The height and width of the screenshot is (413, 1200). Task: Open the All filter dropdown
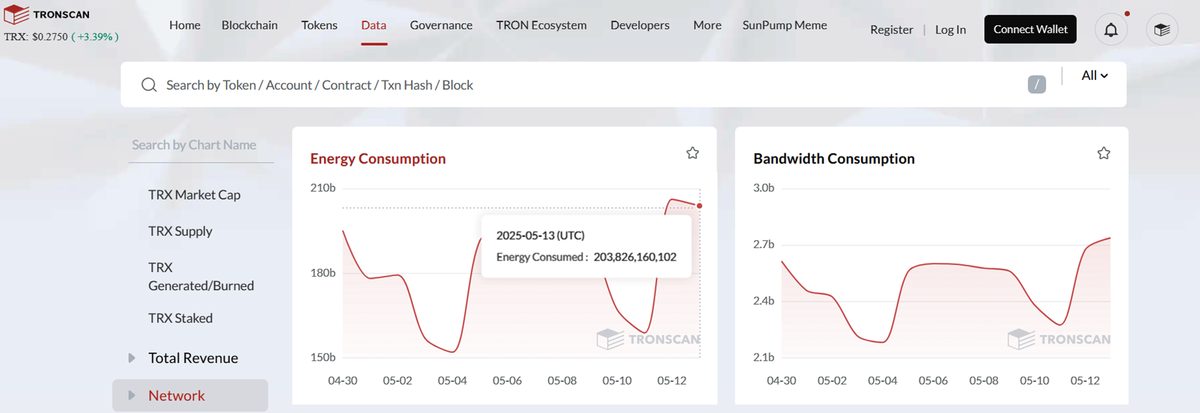pyautogui.click(x=1095, y=76)
